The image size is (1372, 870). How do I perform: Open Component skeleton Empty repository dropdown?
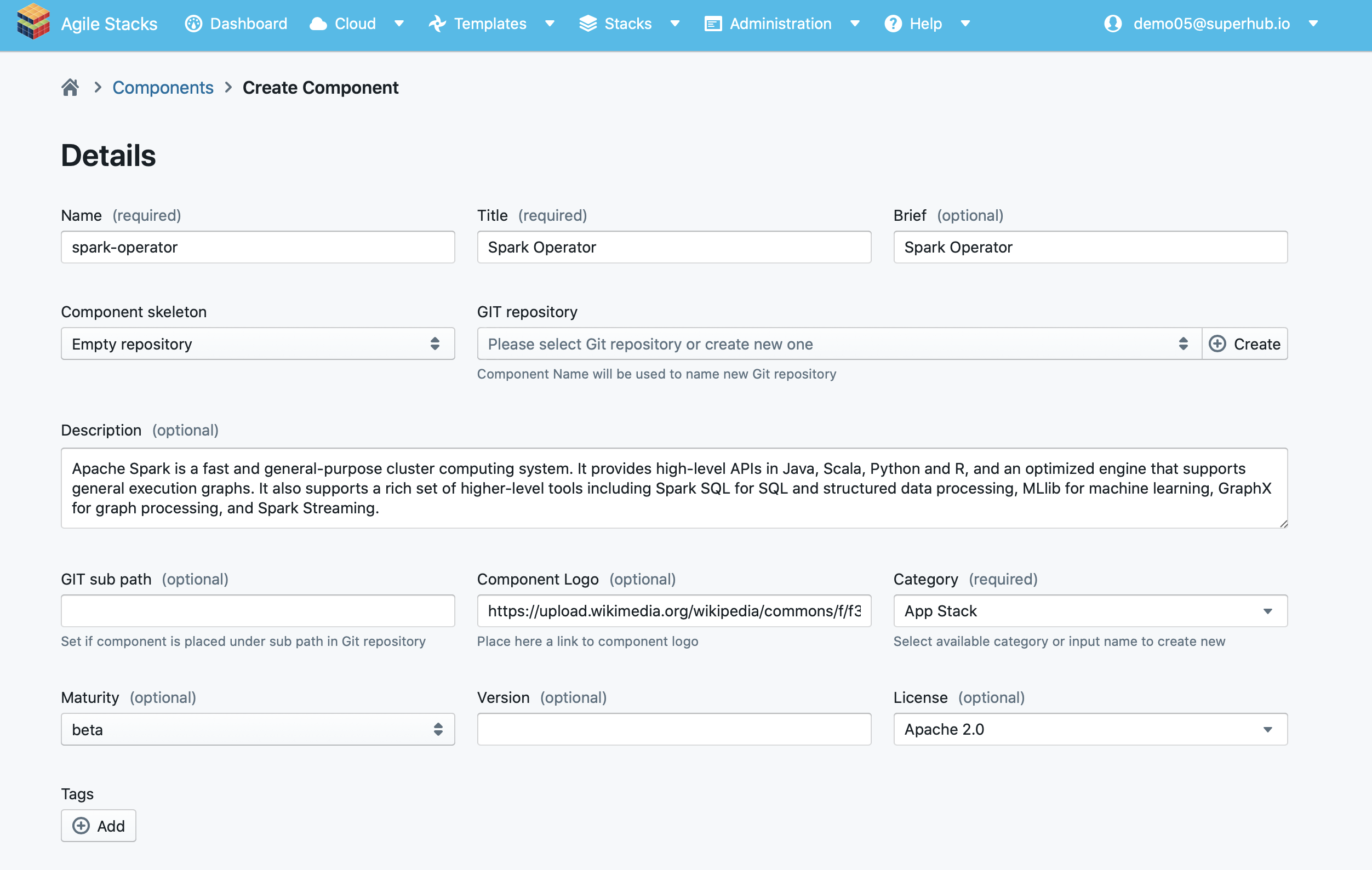258,344
